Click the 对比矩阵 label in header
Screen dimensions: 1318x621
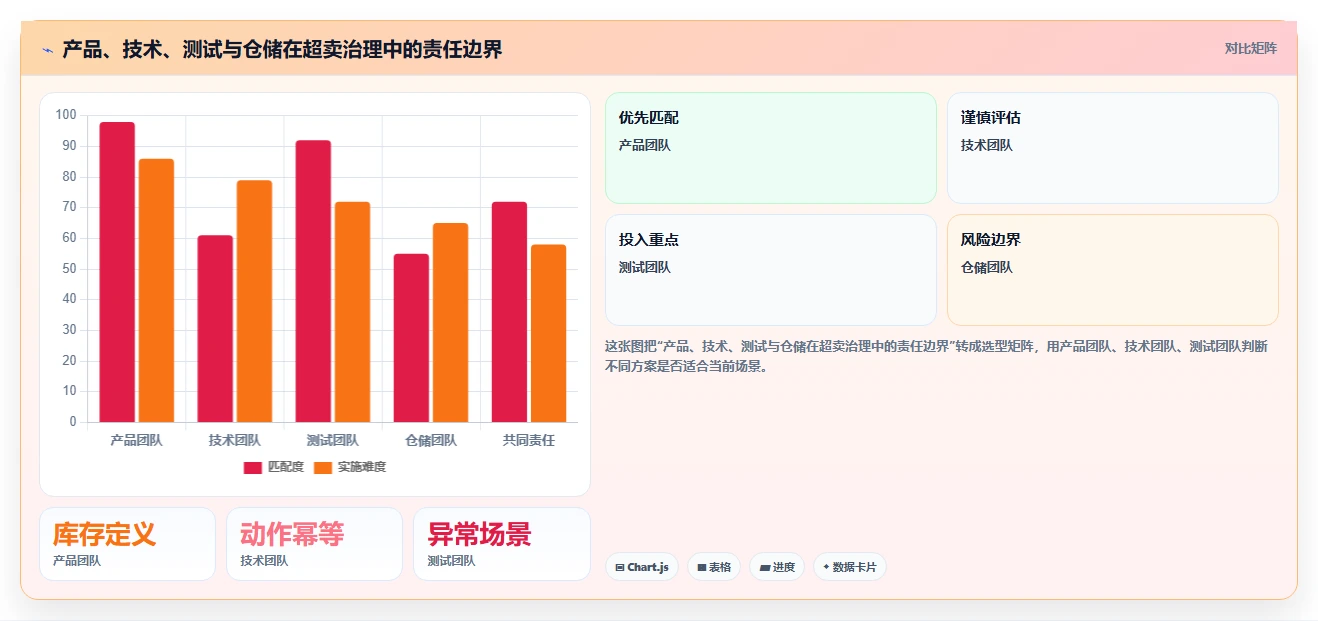(x=1250, y=48)
